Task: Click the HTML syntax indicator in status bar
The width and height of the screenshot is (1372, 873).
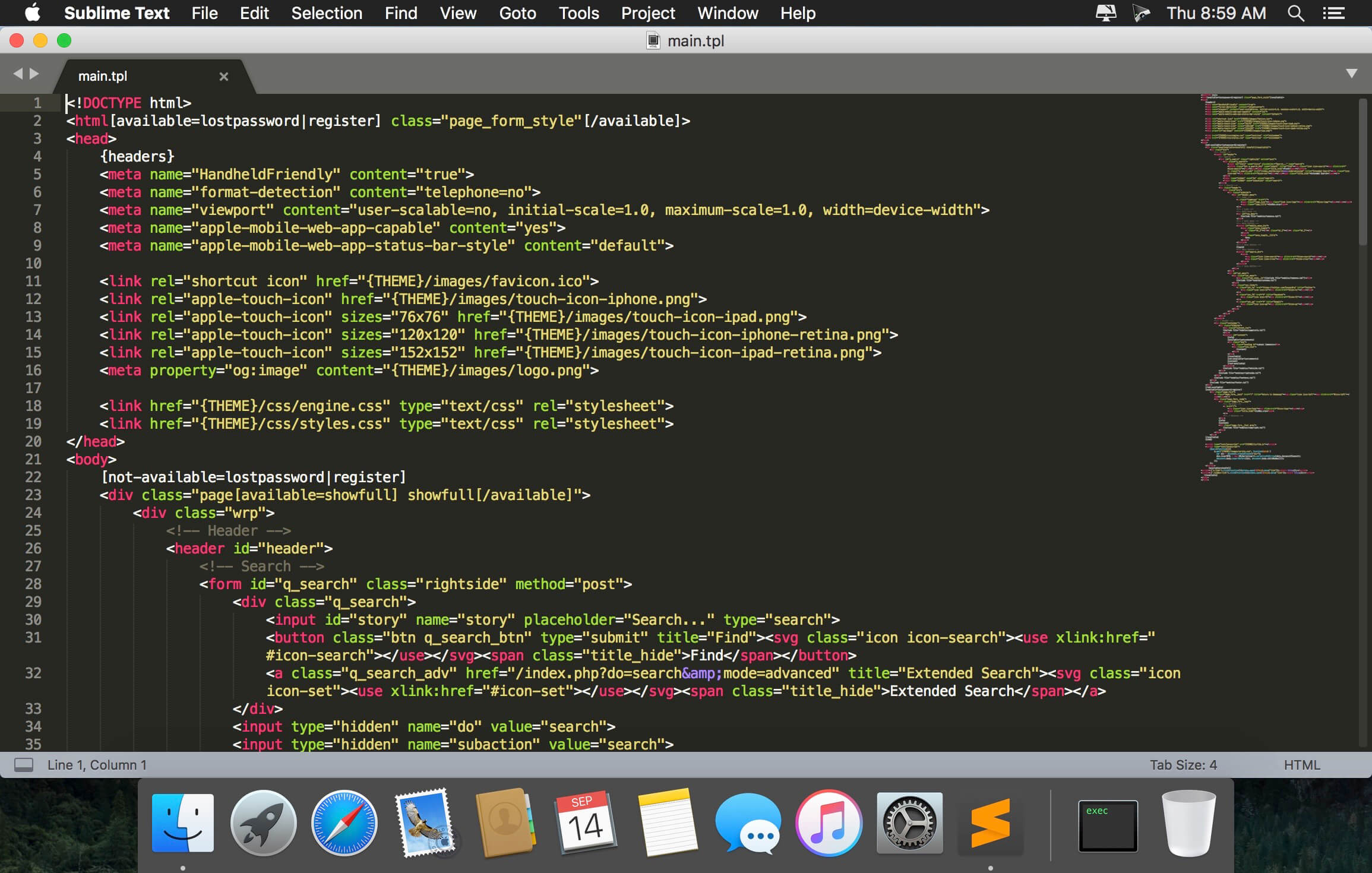Action: (x=1303, y=764)
